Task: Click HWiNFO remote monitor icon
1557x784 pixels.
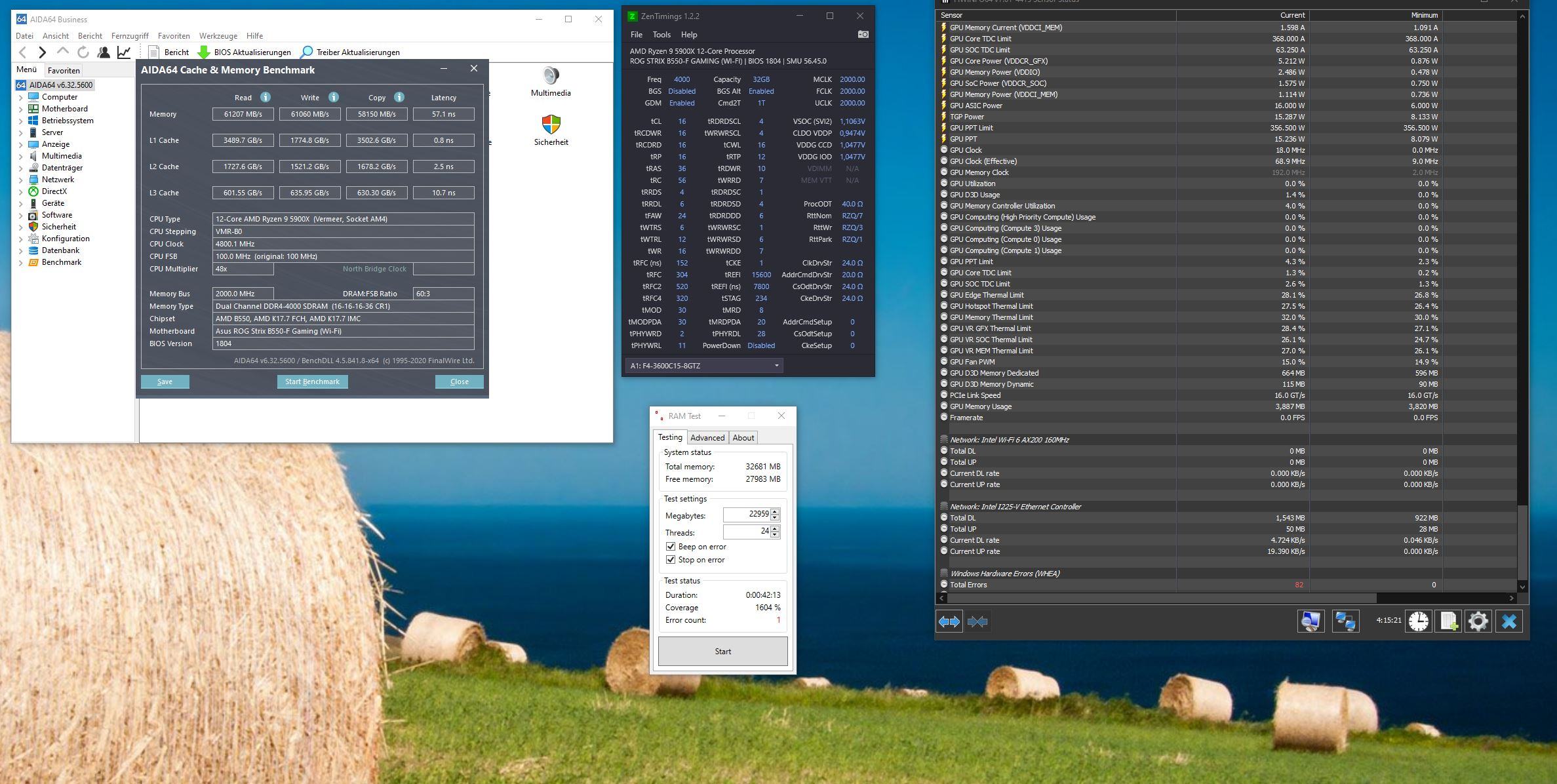Action: [1311, 621]
